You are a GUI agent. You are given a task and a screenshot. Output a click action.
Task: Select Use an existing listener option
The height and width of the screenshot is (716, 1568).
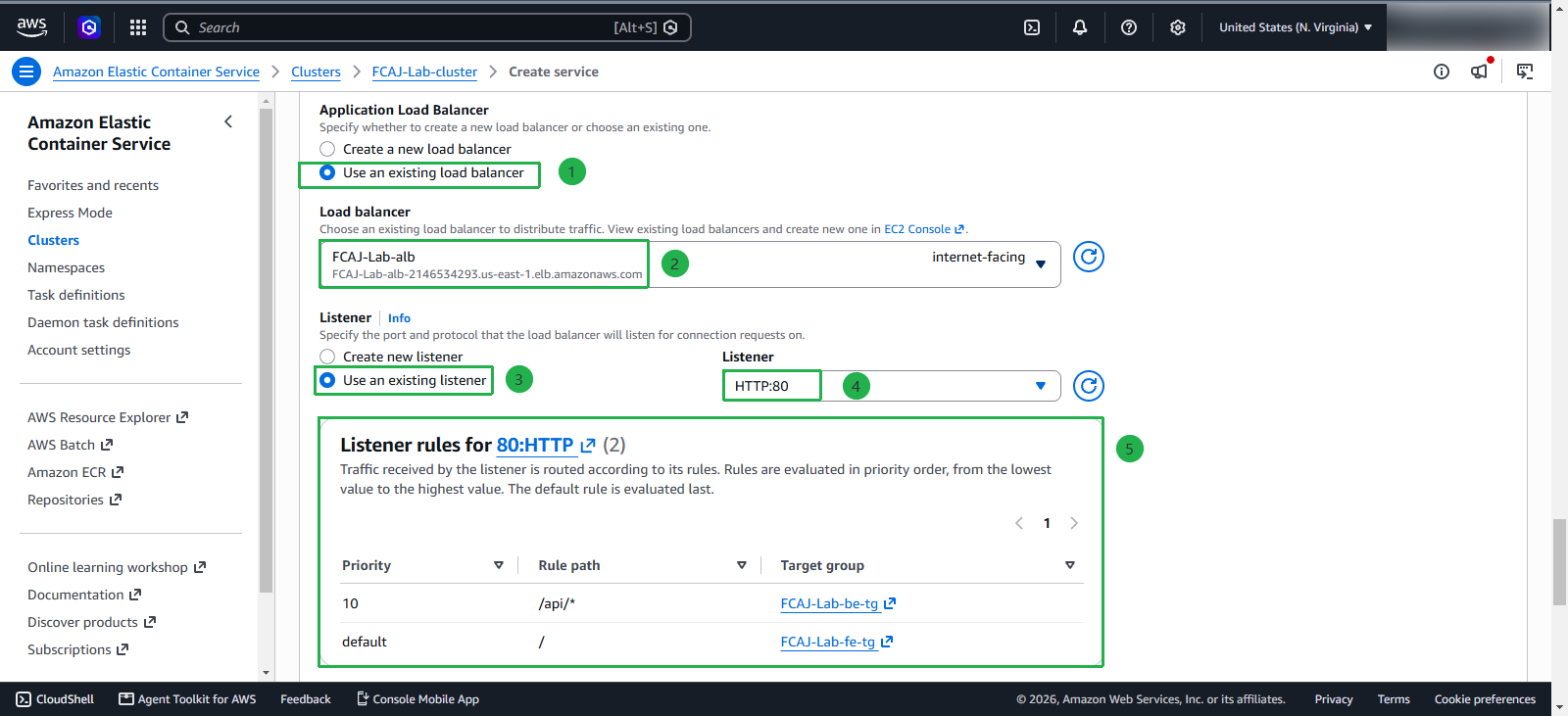pyautogui.click(x=327, y=380)
